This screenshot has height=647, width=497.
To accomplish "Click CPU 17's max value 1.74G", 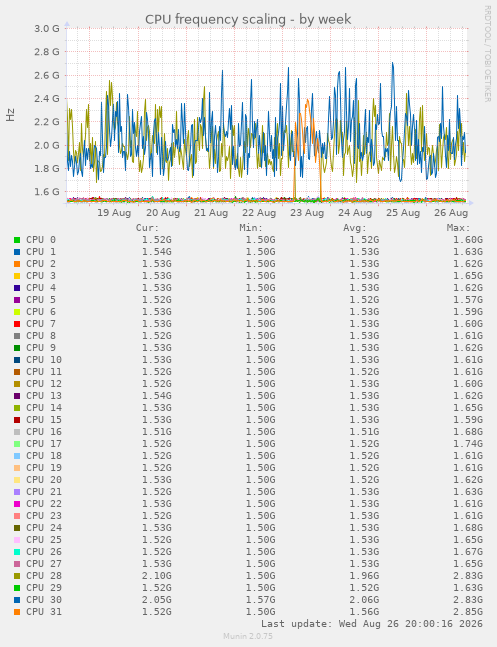I will point(468,444).
